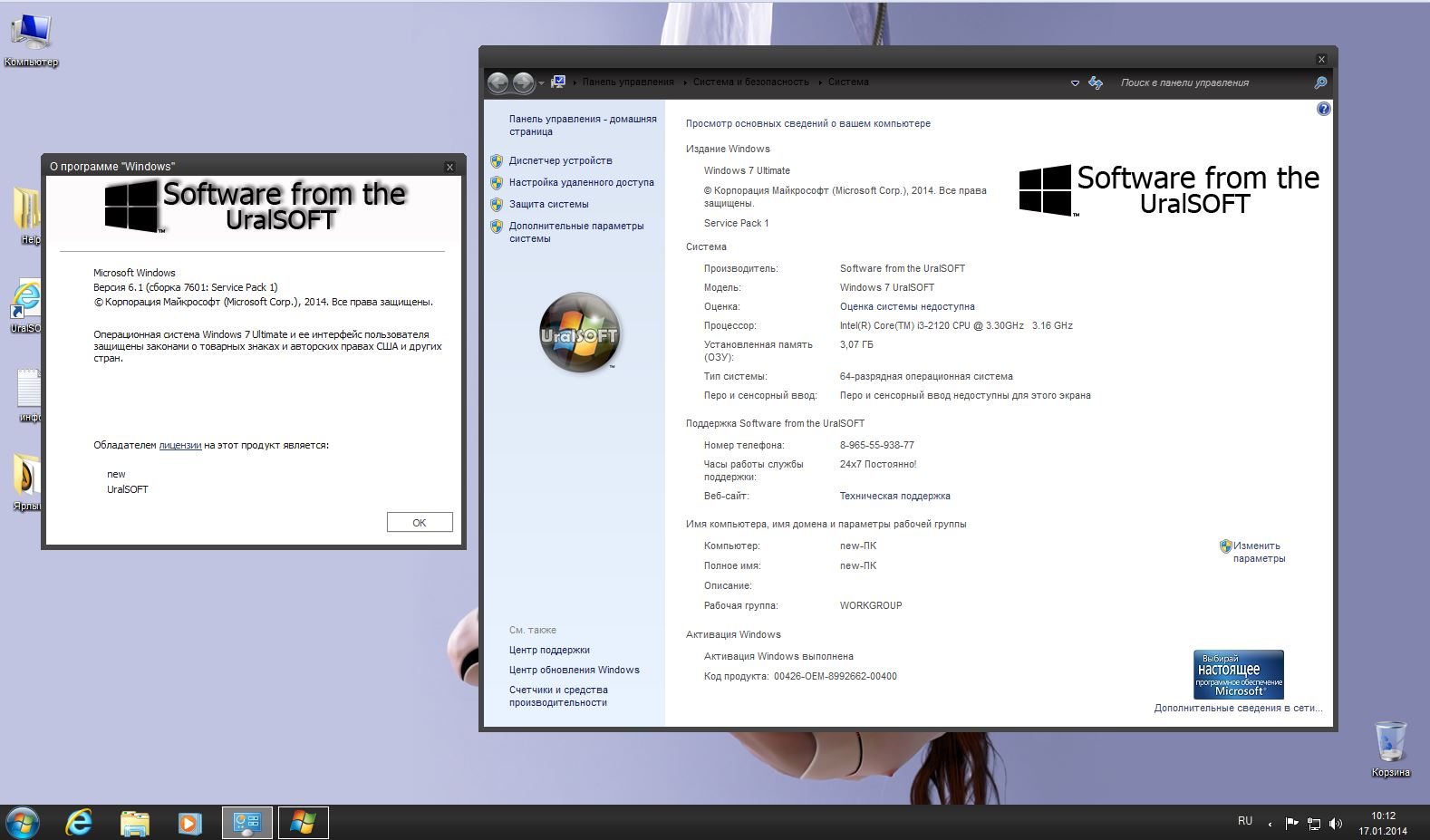Viewport: 1430px width, 840px height.
Task: Click the volume speaker tray icon
Action: tap(1335, 824)
